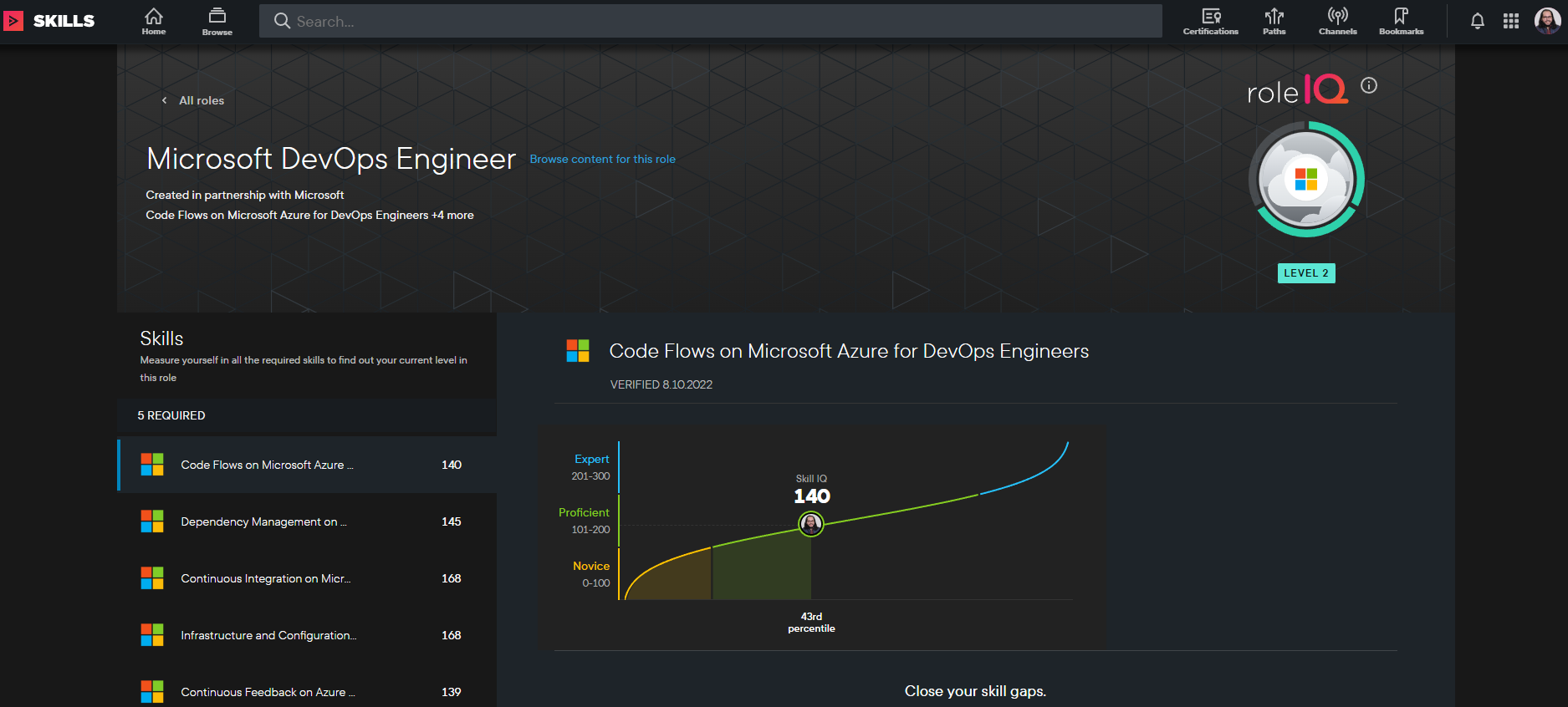
Task: Expand the '+4 more' skills text
Action: [452, 215]
